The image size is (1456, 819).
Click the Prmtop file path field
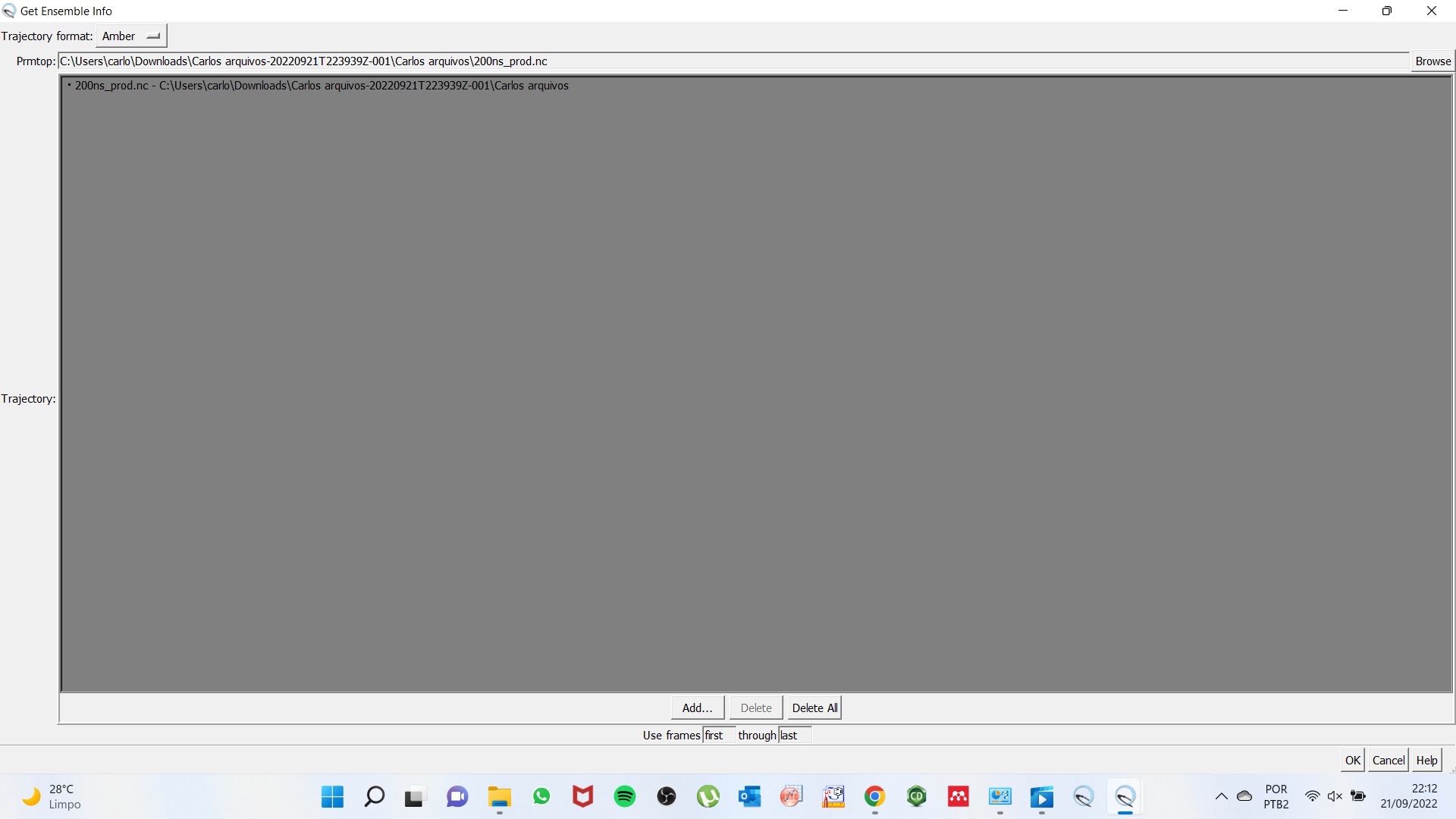[733, 61]
